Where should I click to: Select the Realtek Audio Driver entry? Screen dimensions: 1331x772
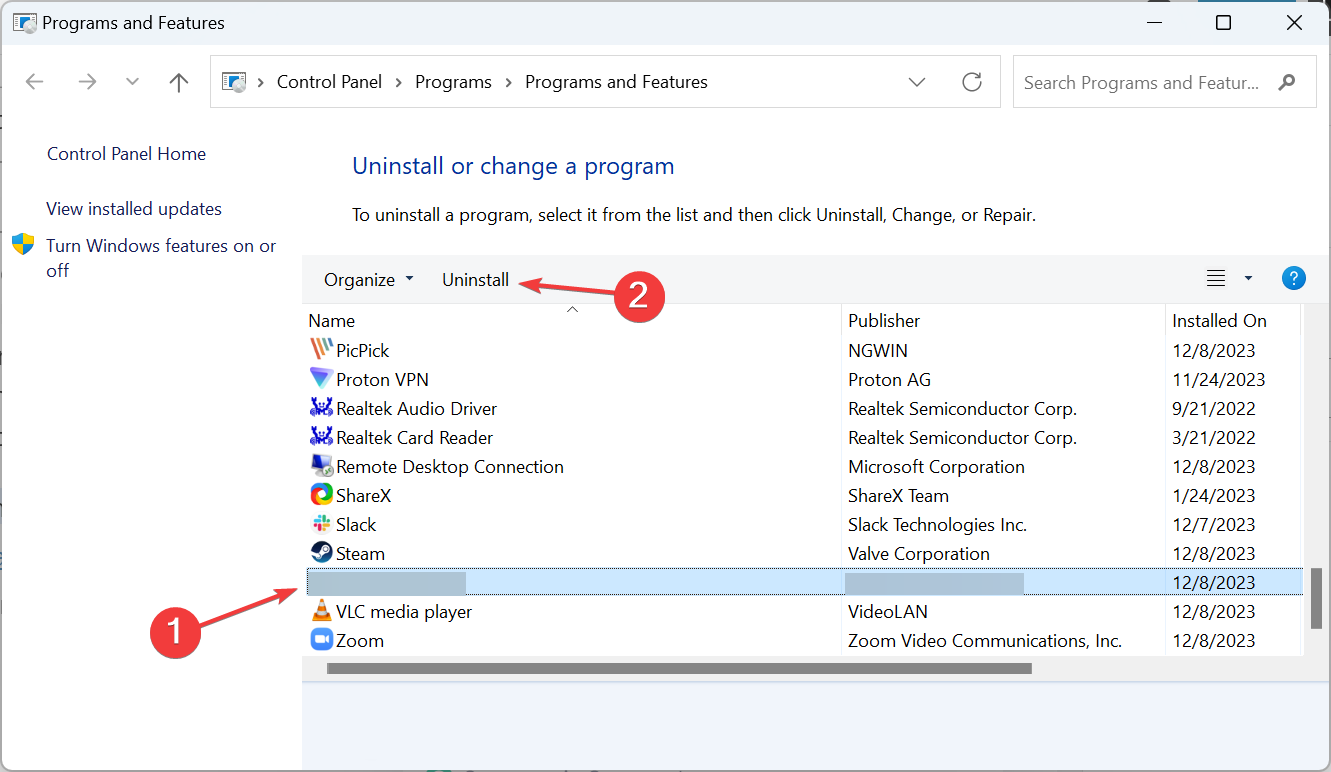point(804,408)
